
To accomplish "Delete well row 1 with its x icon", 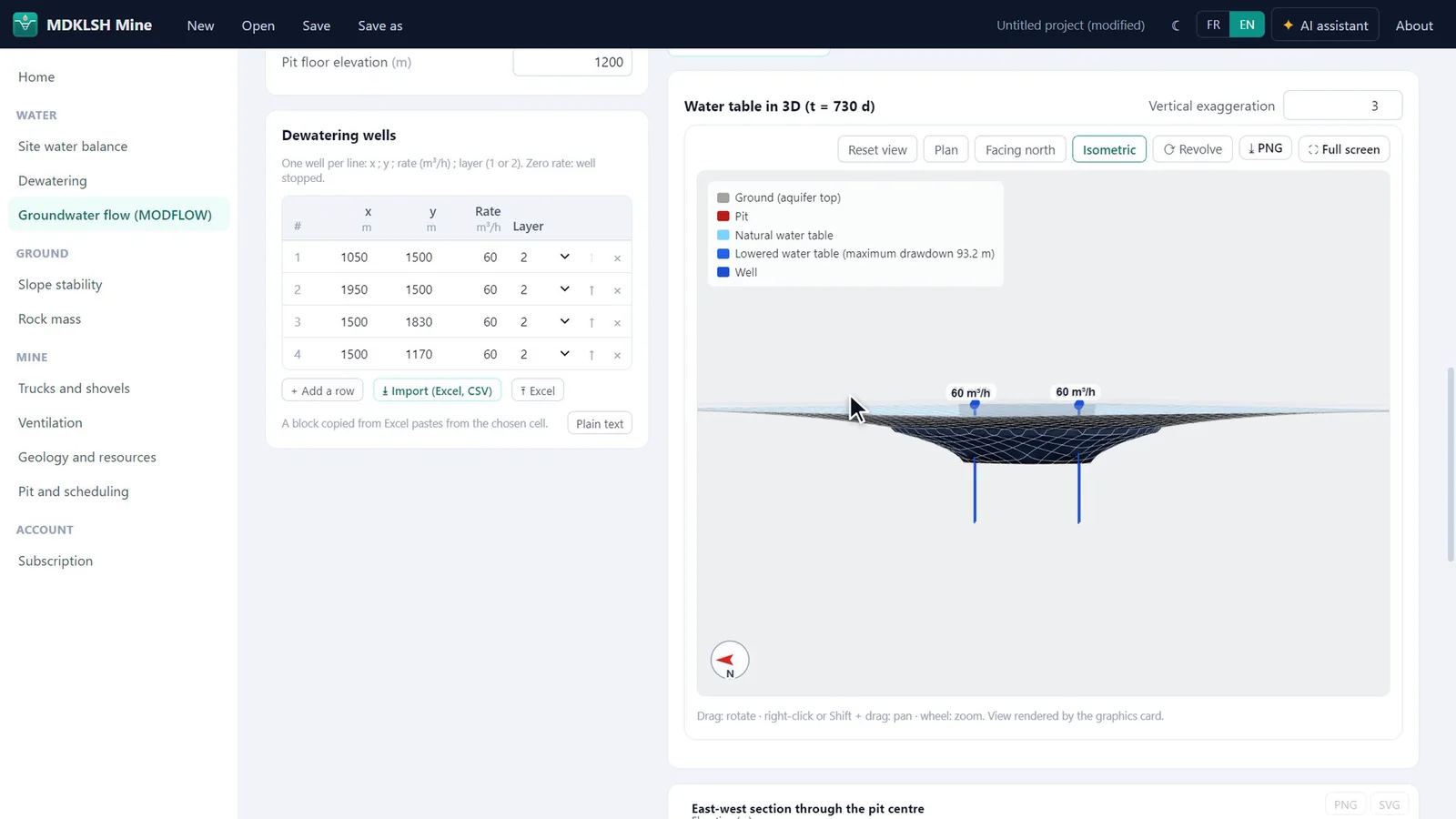I will (617, 258).
